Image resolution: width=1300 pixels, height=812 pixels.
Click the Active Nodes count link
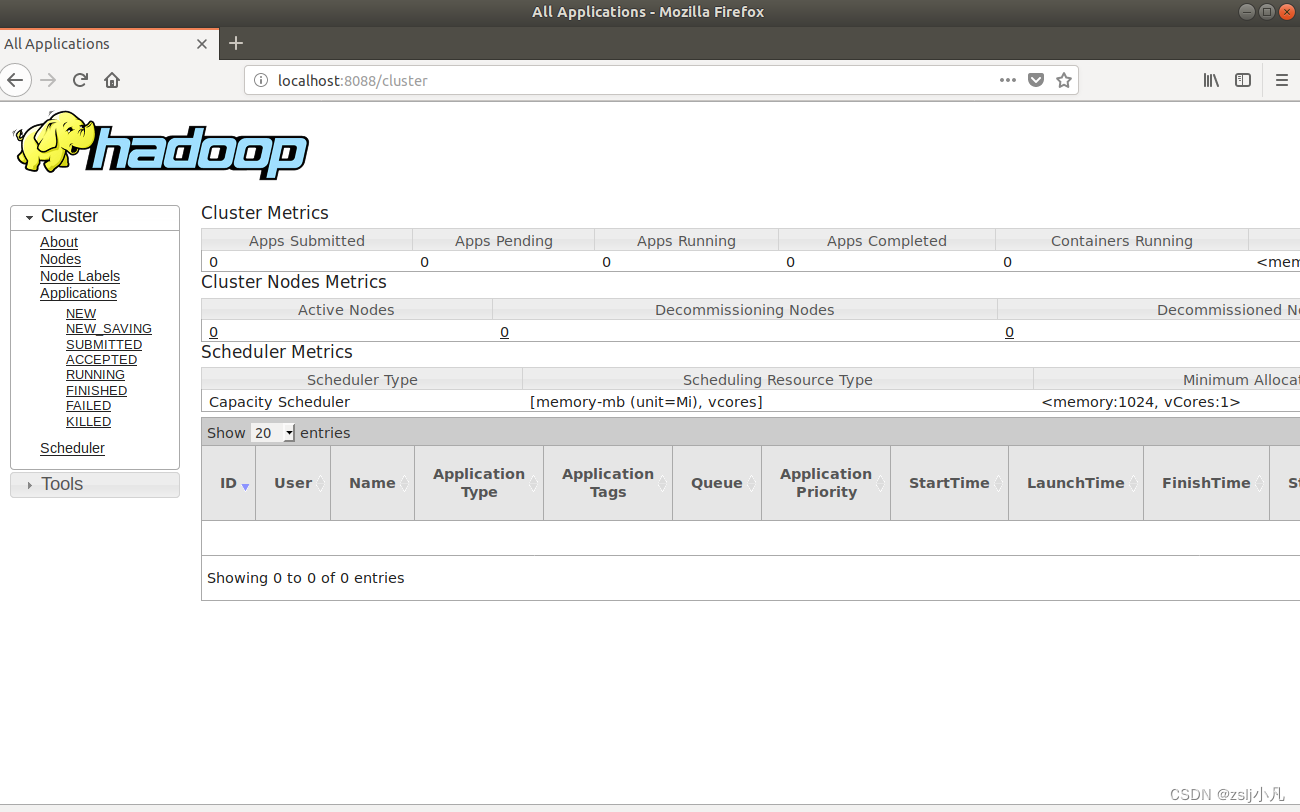click(x=213, y=332)
